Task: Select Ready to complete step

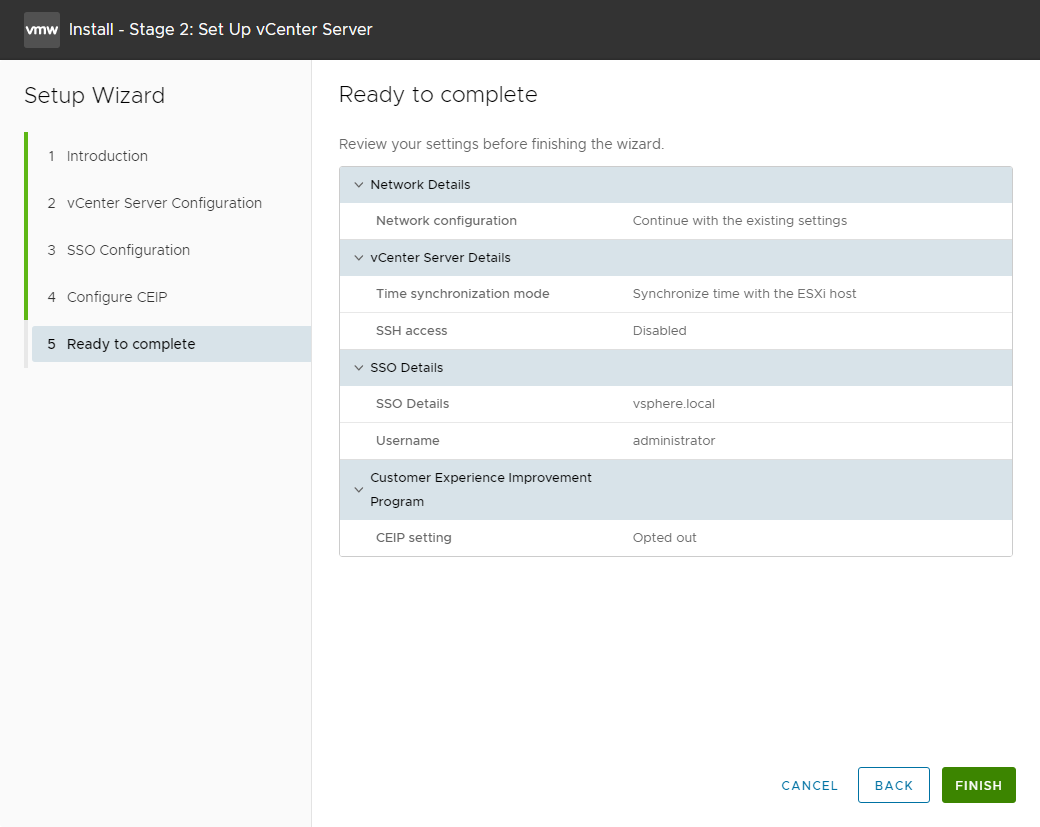Action: 171,344
